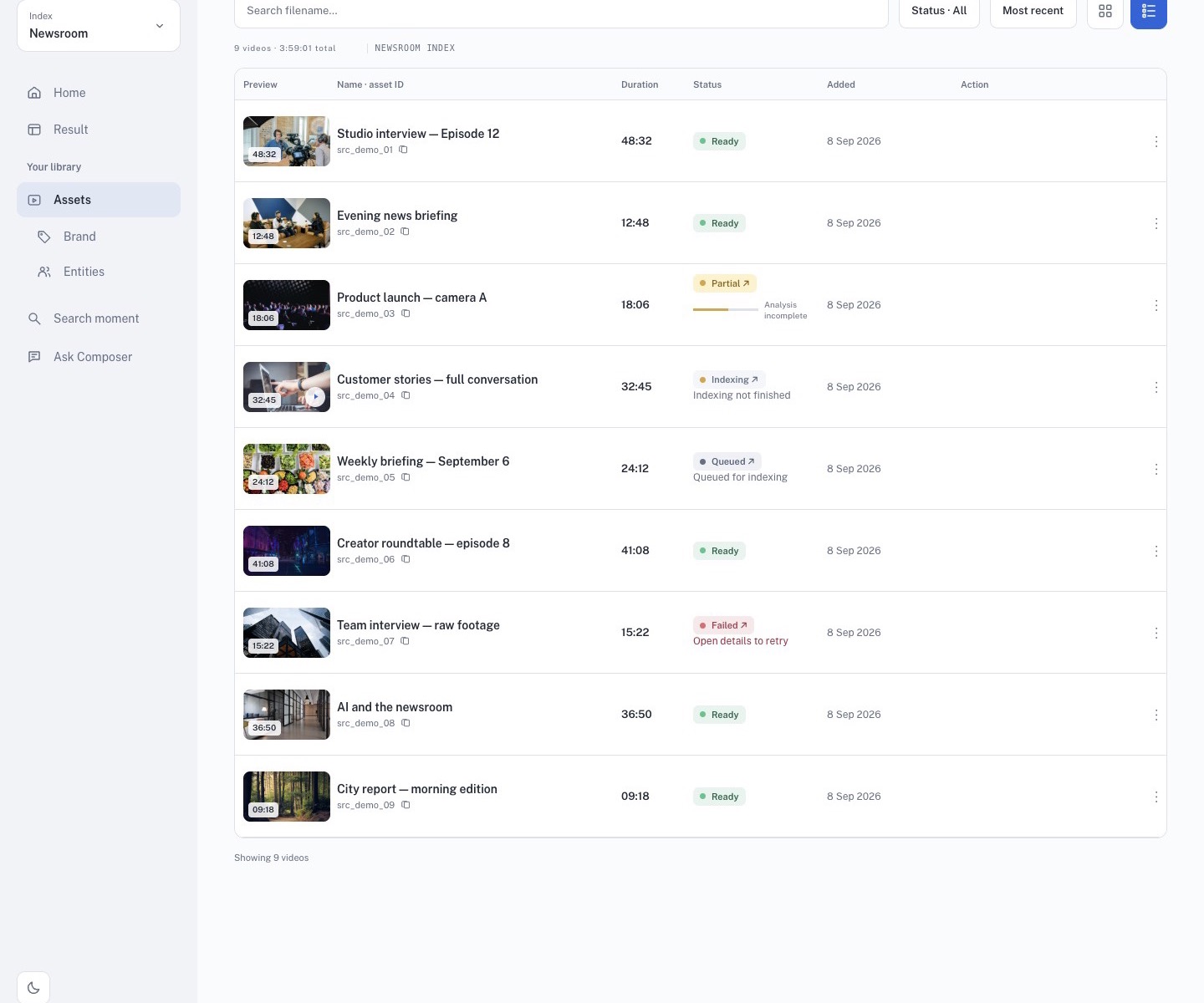
Task: Open Ask Composer in the sidebar
Action: click(99, 357)
